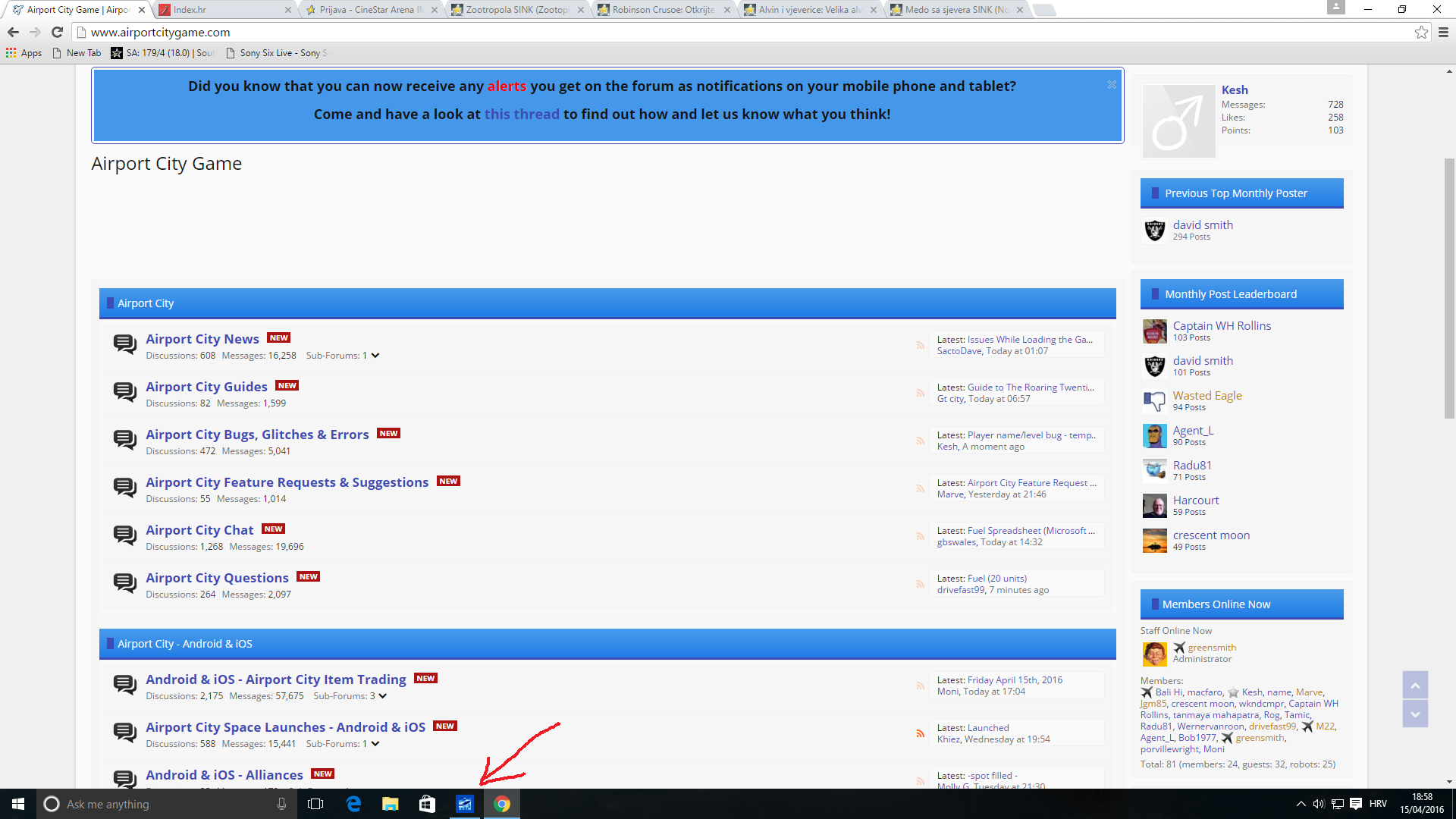Open Task View from the taskbar
The image size is (1456, 819).
point(316,804)
